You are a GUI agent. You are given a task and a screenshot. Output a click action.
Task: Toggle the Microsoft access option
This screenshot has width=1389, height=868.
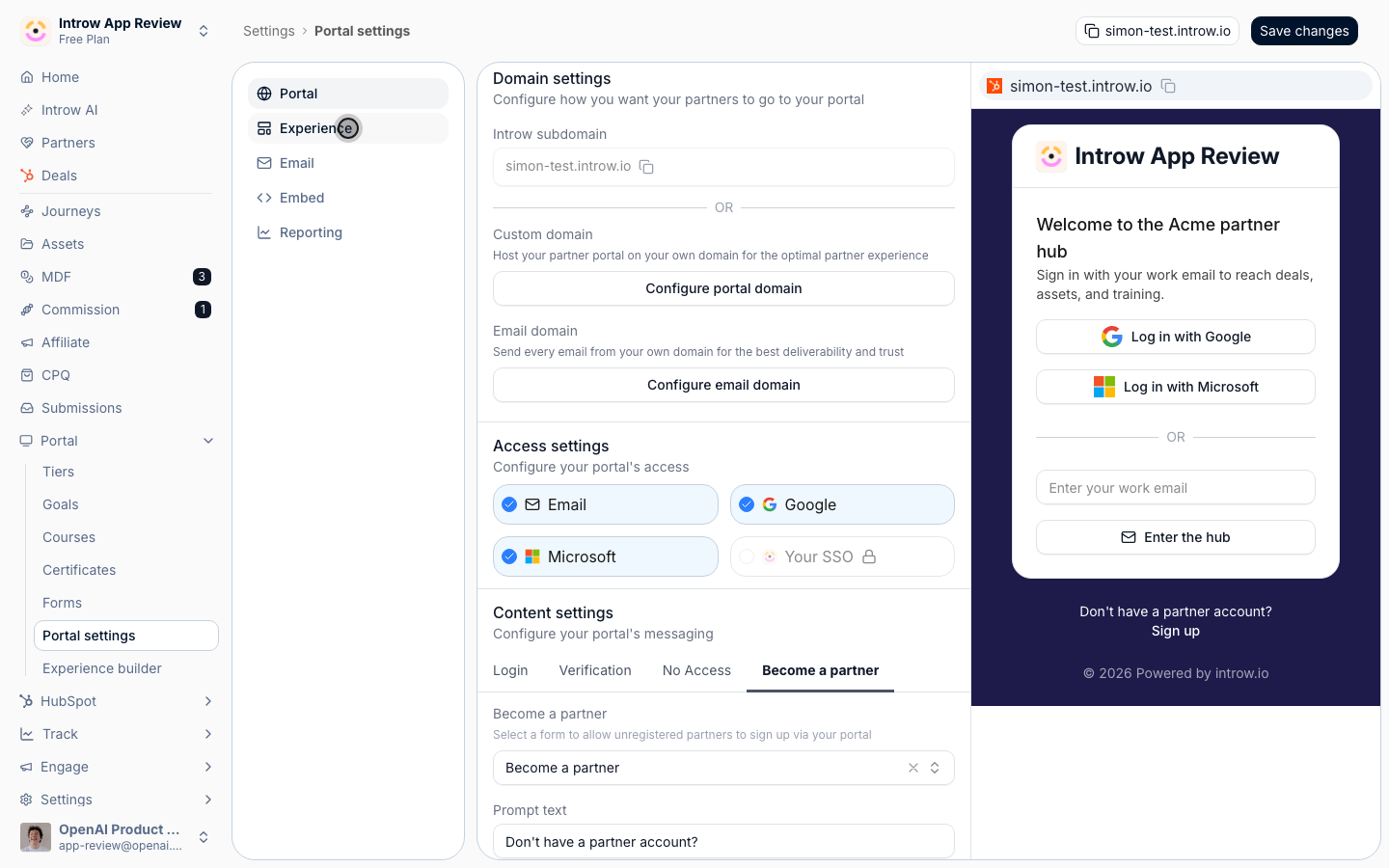click(x=606, y=556)
